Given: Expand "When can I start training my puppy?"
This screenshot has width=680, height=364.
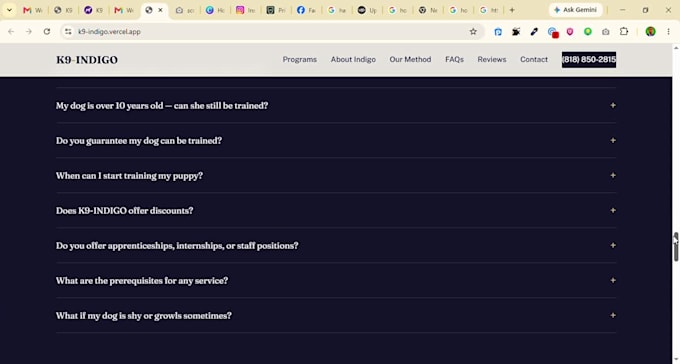Looking at the screenshot, I should tap(336, 176).
